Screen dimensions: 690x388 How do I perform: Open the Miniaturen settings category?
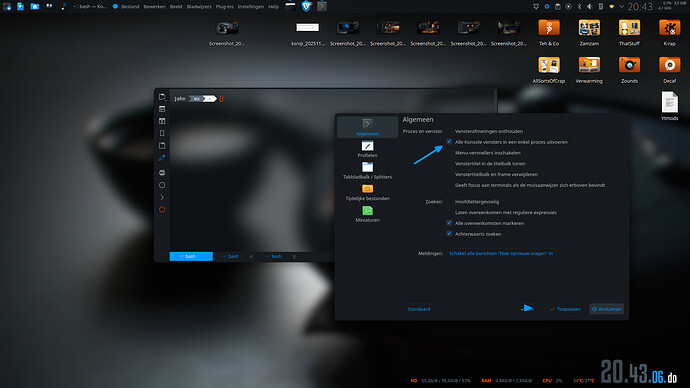click(367, 214)
